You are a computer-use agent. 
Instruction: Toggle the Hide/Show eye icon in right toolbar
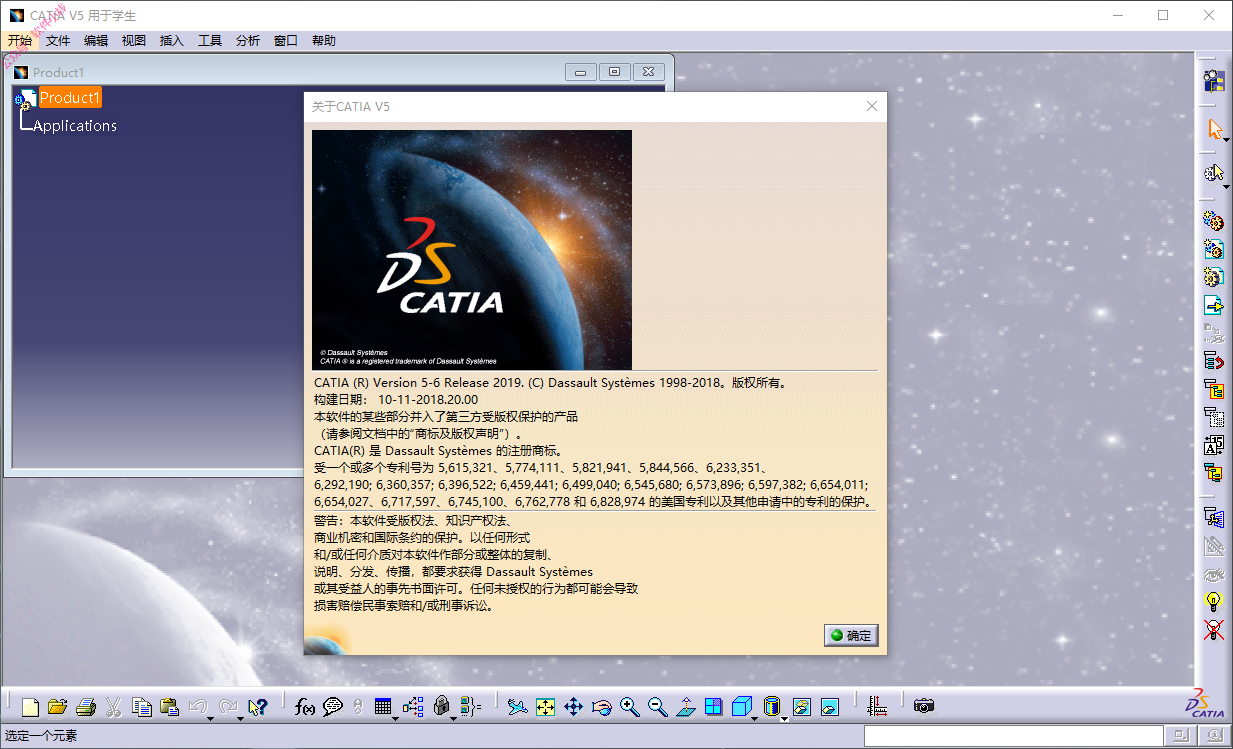1213,574
